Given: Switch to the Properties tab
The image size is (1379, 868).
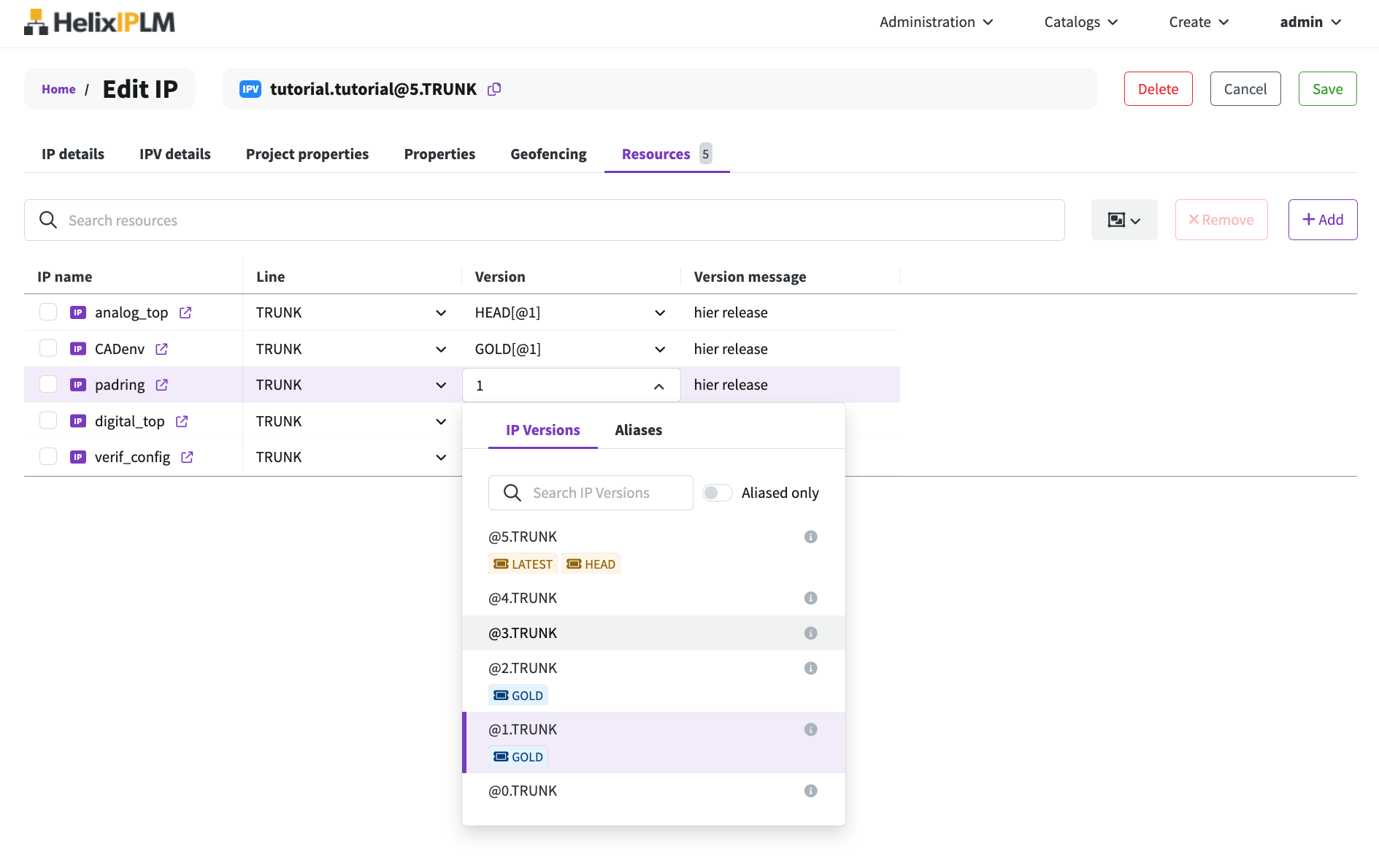Looking at the screenshot, I should [439, 154].
